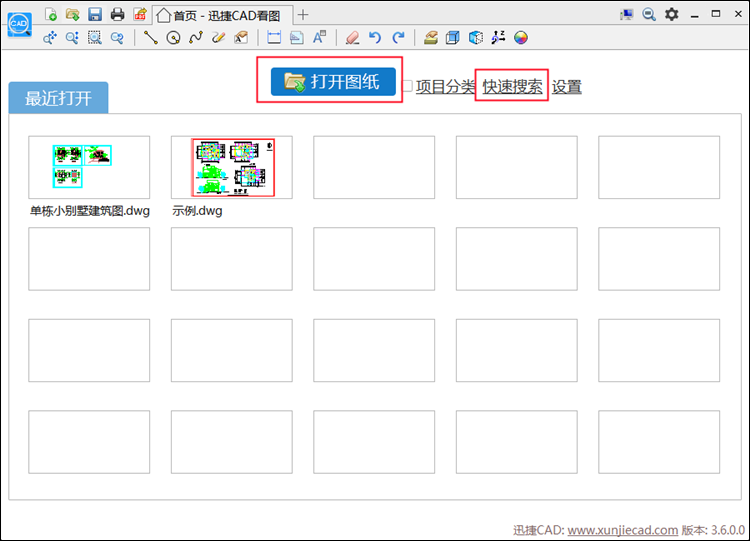750x541 pixels.
Task: Open the 示例.dwg drawing thumbnail
Action: pyautogui.click(x=232, y=167)
